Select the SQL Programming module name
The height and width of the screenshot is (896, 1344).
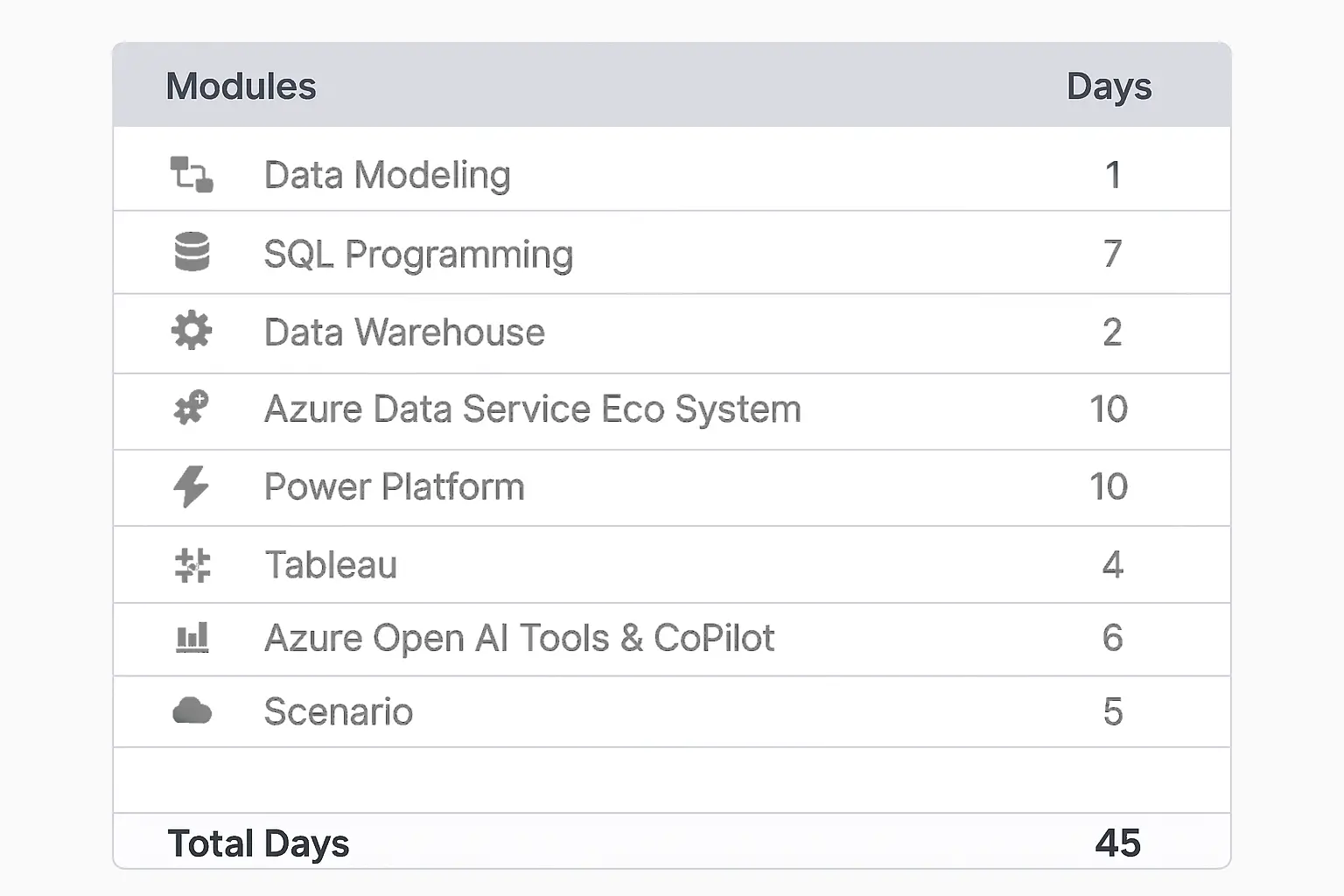coord(418,255)
